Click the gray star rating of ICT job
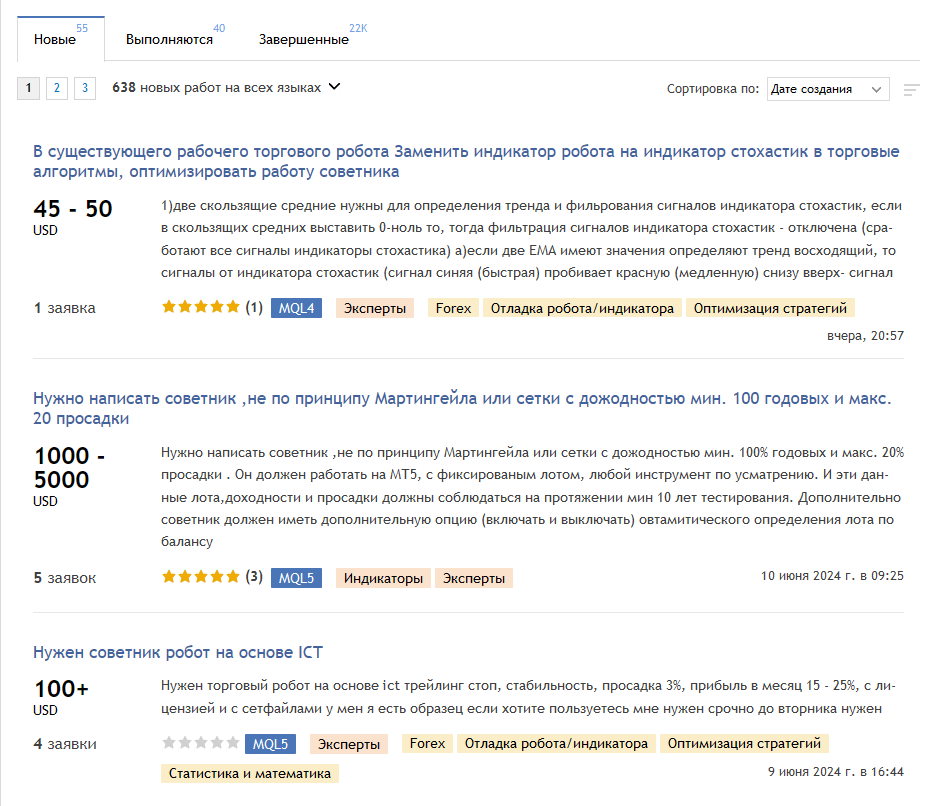The width and height of the screenshot is (950, 806). coord(201,744)
